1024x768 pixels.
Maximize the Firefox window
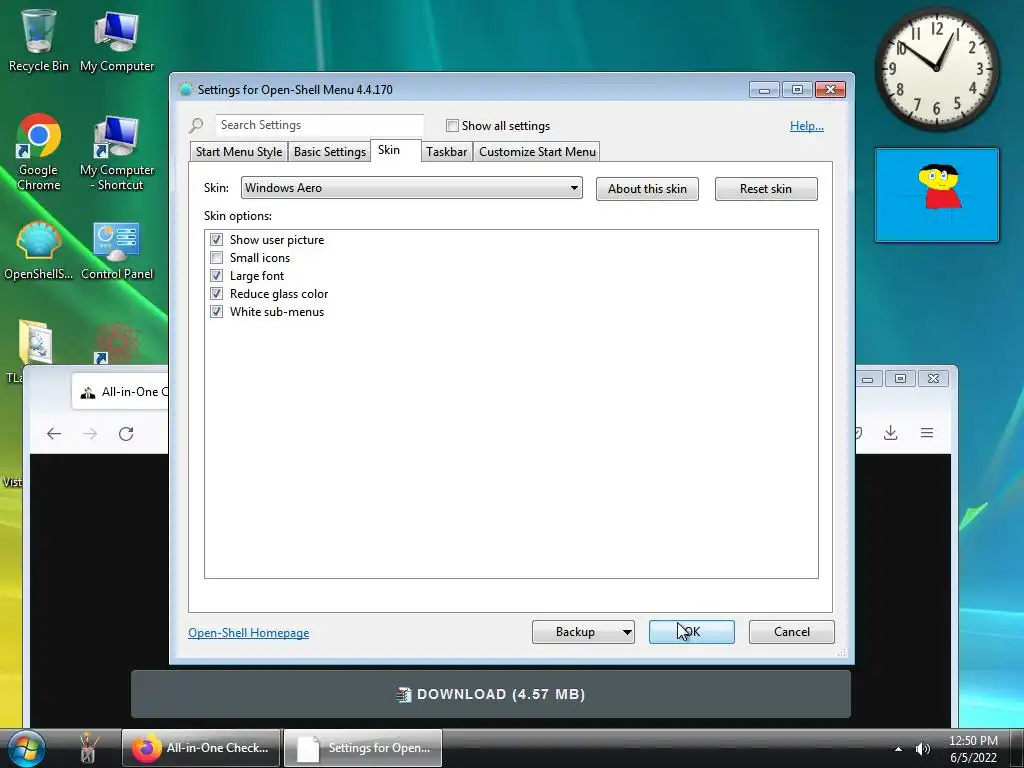[x=901, y=379]
